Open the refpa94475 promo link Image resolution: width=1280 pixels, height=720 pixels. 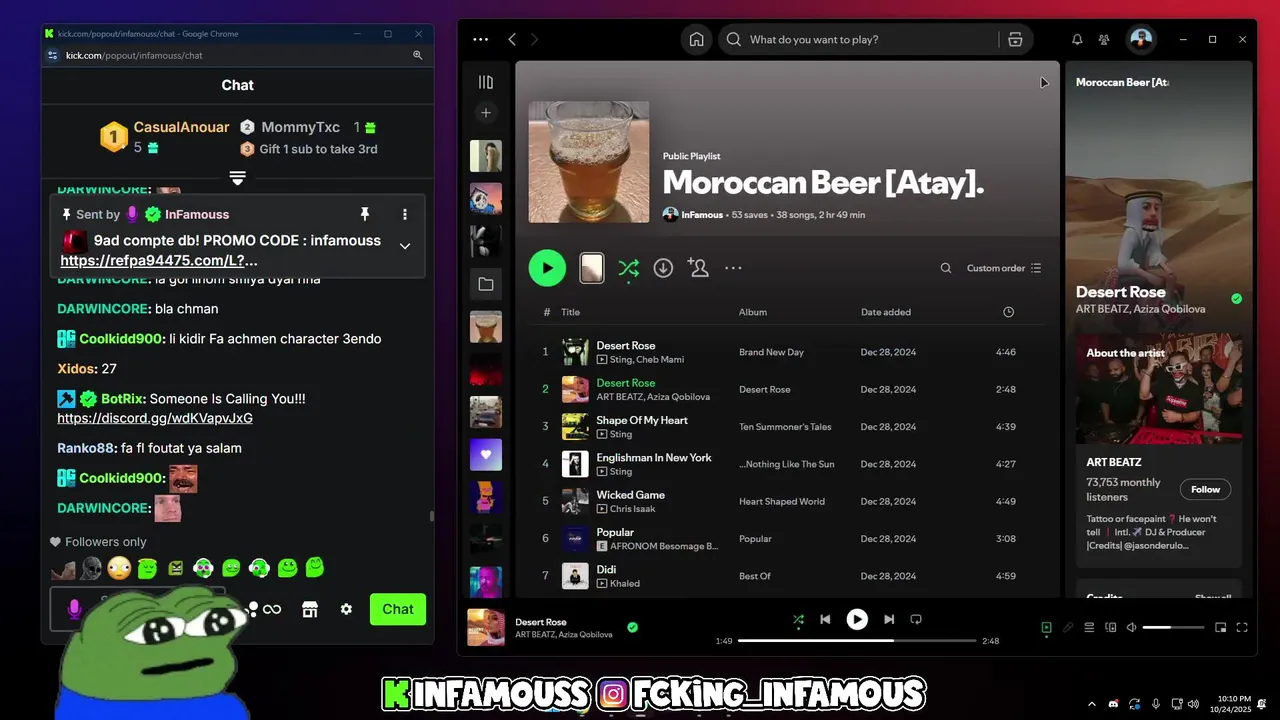coord(159,260)
